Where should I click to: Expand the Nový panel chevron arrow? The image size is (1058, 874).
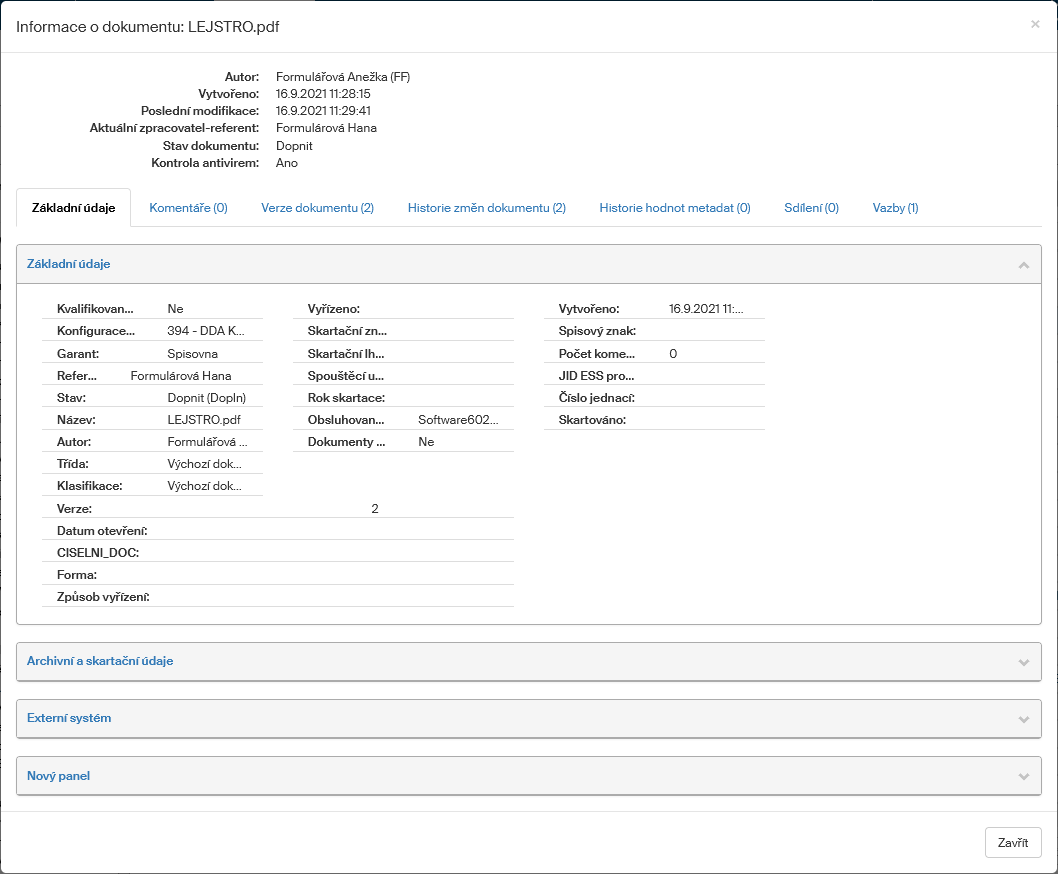tap(1023, 776)
